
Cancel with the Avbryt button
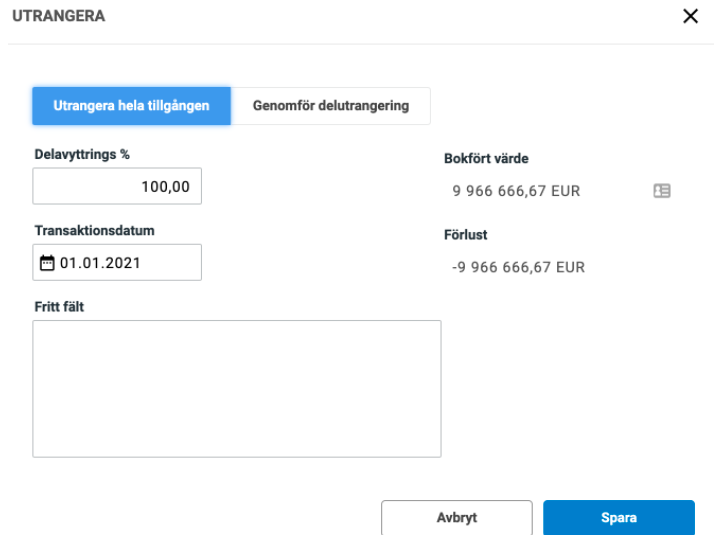(457, 518)
